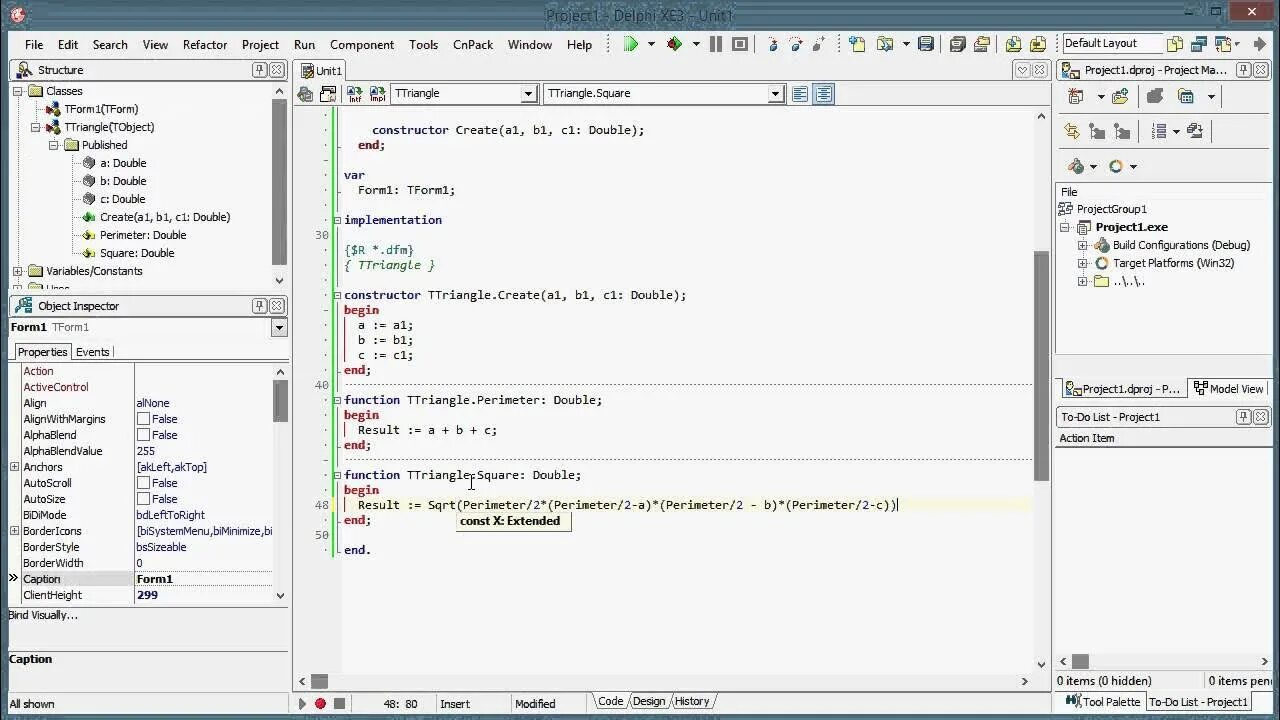The width and height of the screenshot is (1280, 720).
Task: Click the code editor vertical scrollbar thumb
Action: point(1041,365)
